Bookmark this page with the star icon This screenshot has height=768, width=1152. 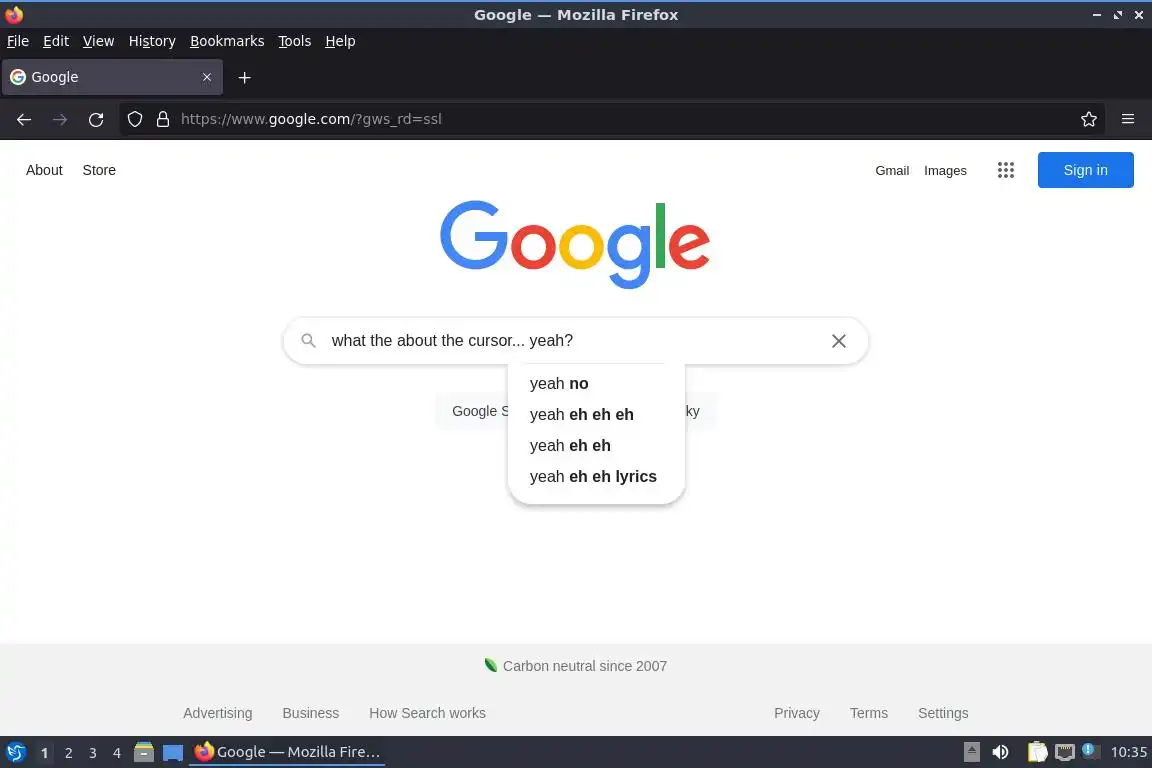1089,119
